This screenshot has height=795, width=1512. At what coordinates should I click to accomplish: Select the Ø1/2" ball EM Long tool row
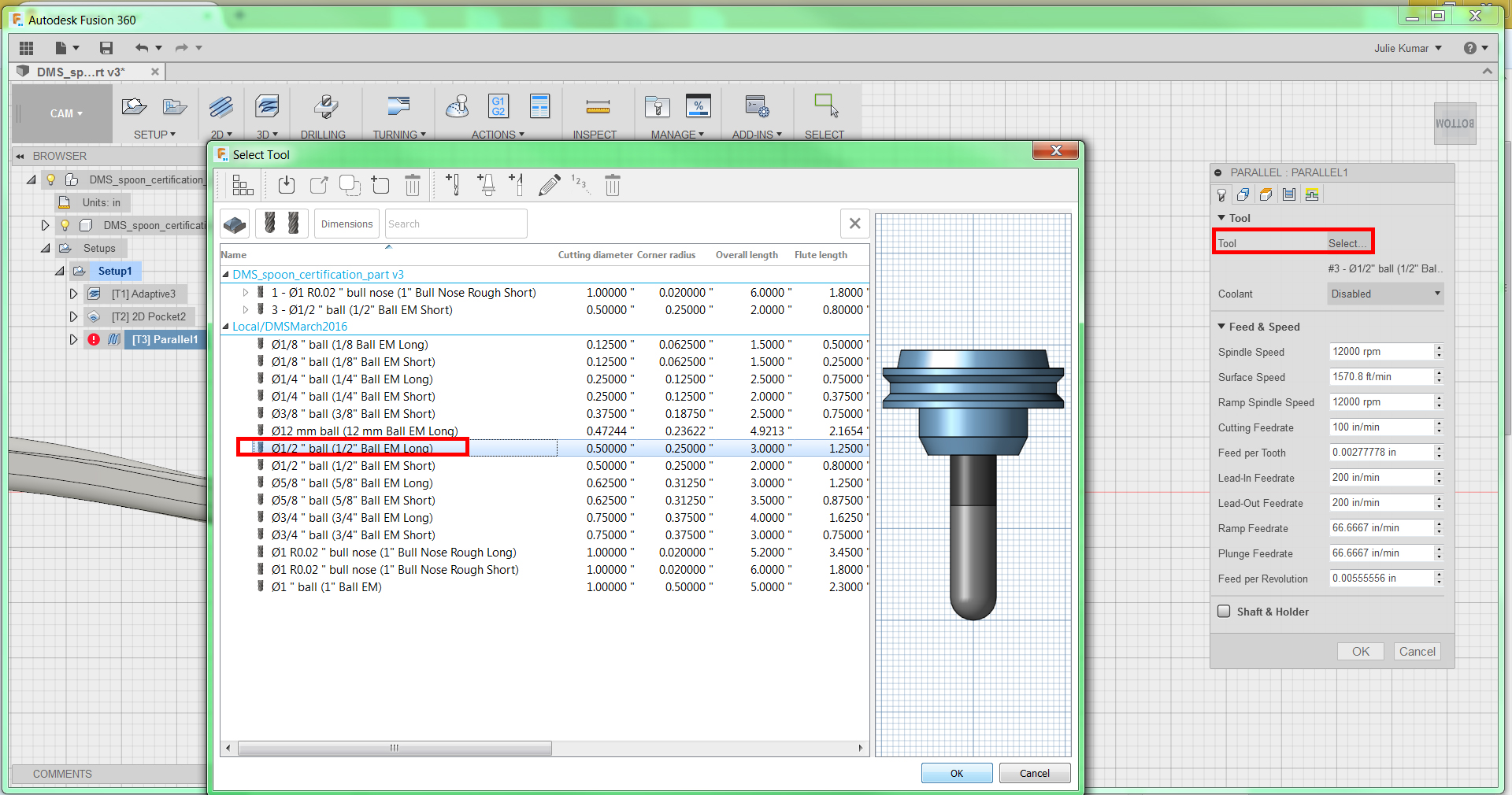545,448
